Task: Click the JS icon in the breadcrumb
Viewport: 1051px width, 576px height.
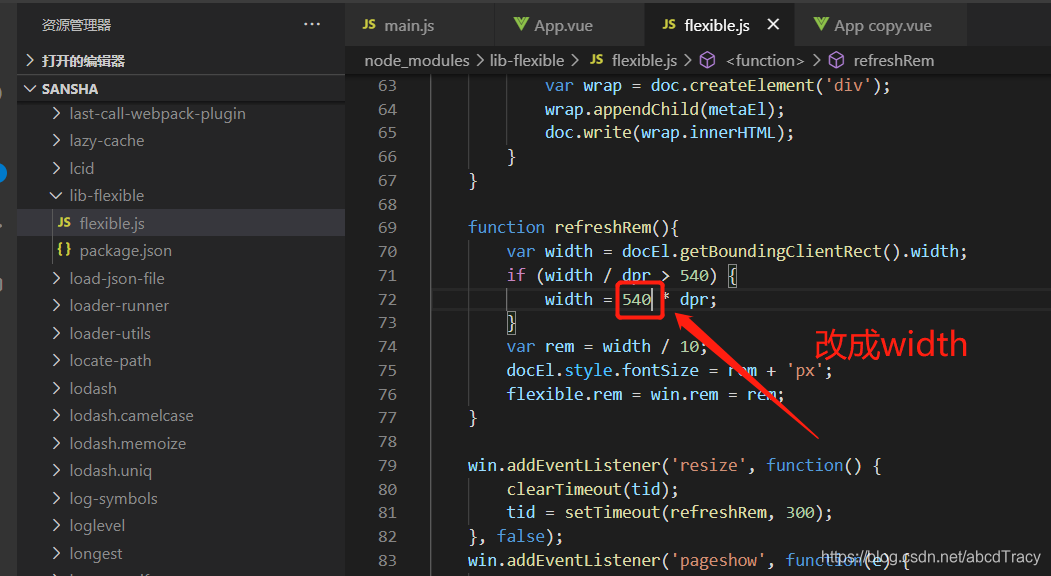Action: point(597,60)
